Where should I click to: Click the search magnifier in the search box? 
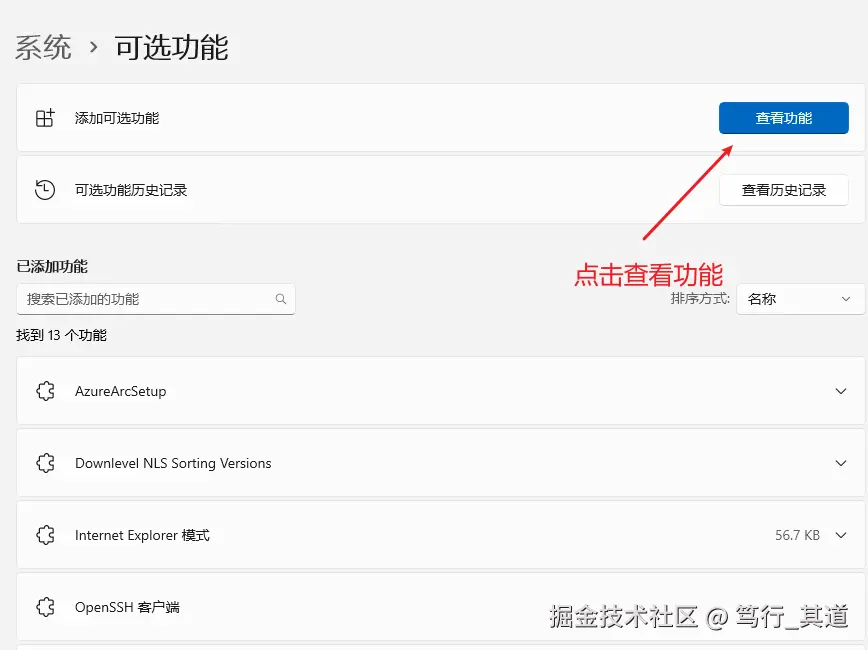[281, 299]
